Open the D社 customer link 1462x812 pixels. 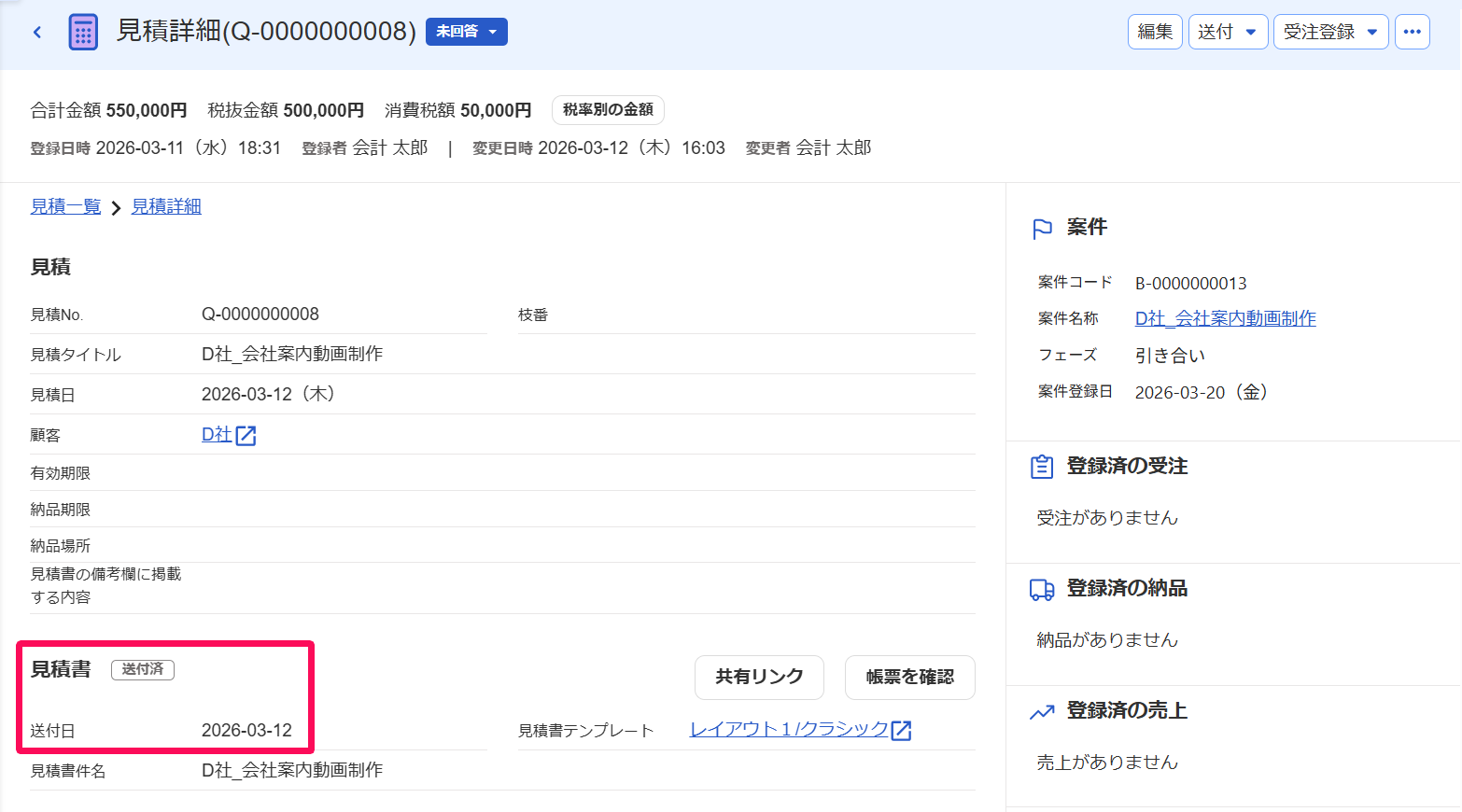[x=217, y=434]
